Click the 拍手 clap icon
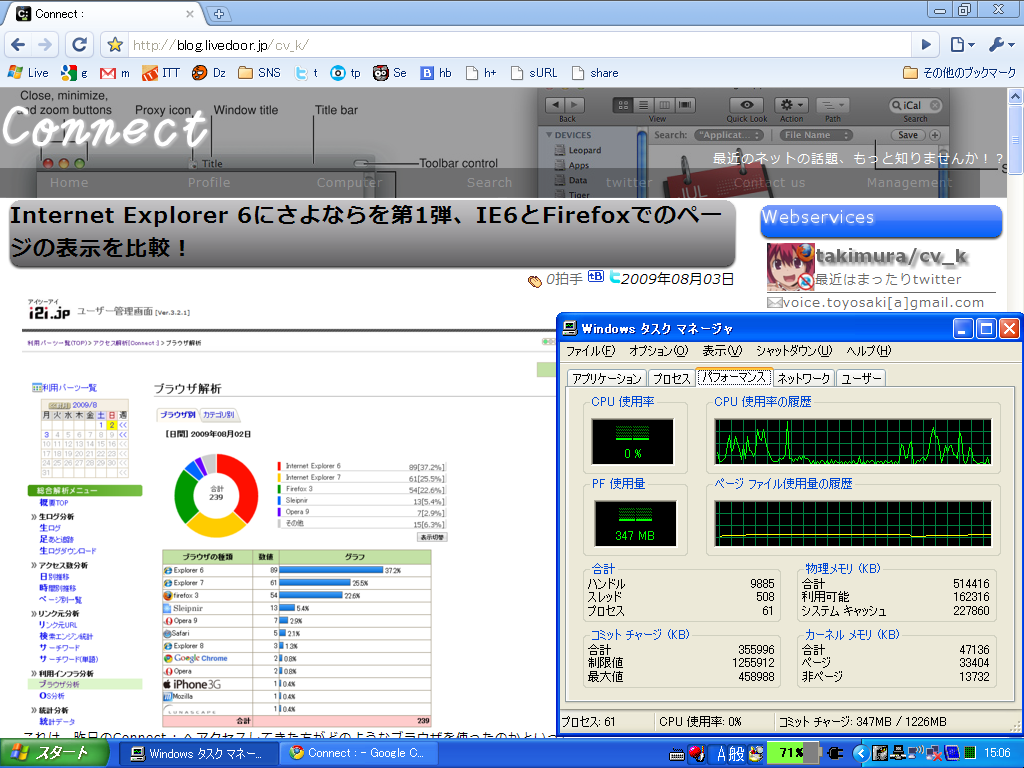The height and width of the screenshot is (768, 1024). click(x=535, y=281)
